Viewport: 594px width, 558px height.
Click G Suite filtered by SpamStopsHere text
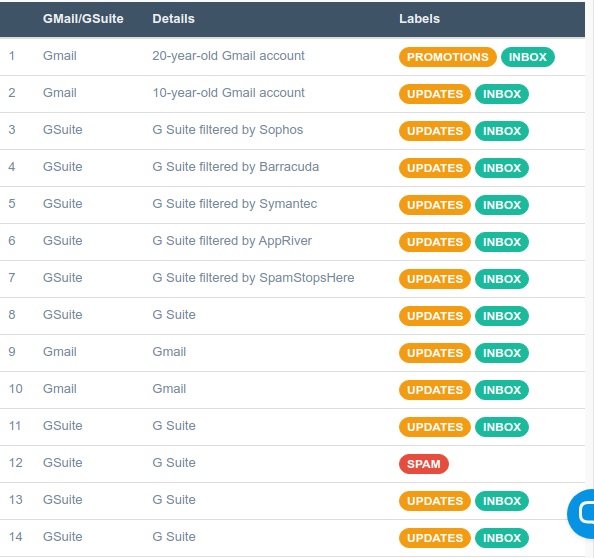tap(253, 278)
